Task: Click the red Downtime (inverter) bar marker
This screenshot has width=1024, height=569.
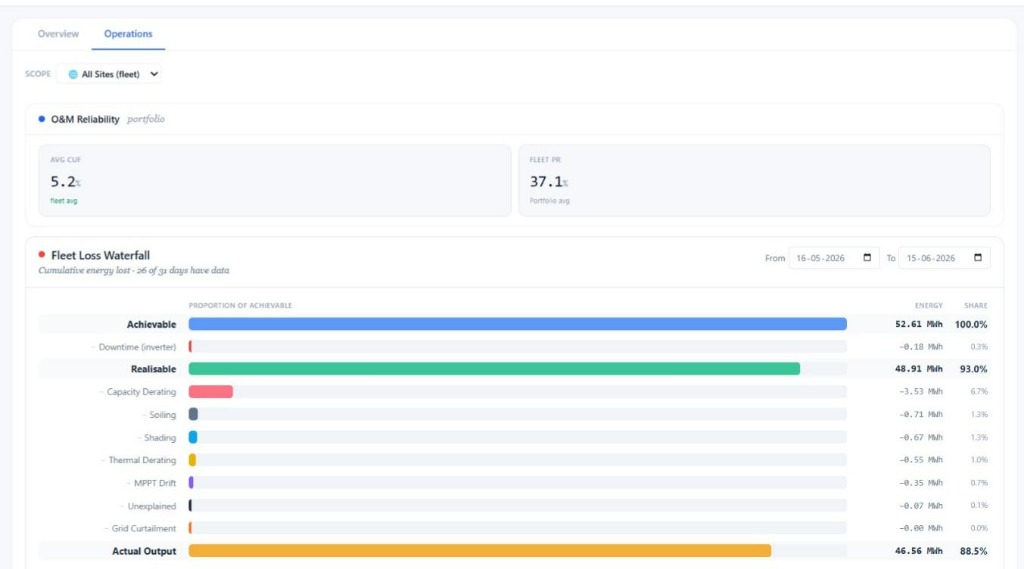Action: point(190,347)
